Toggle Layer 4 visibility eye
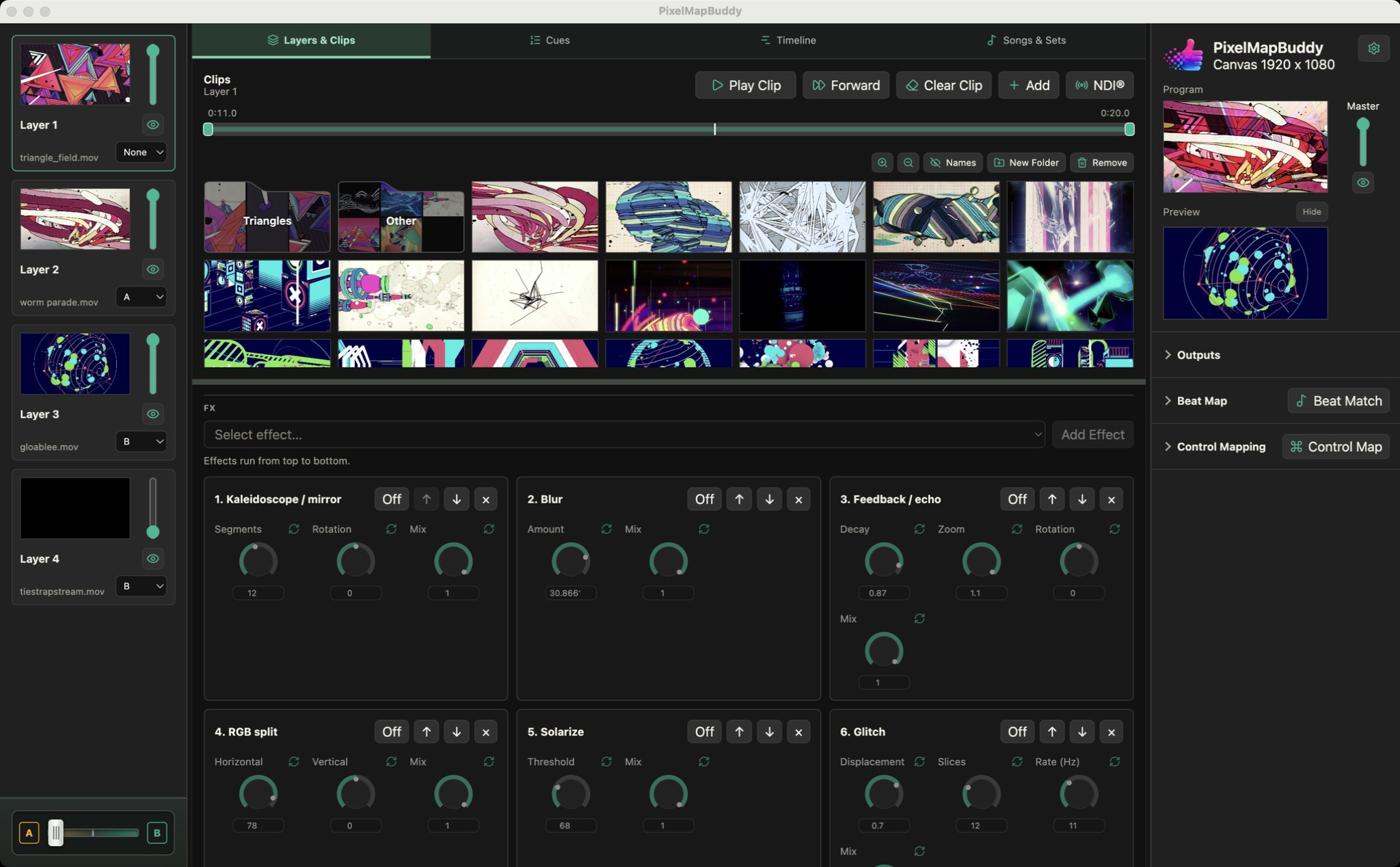The image size is (1400, 867). (x=153, y=559)
